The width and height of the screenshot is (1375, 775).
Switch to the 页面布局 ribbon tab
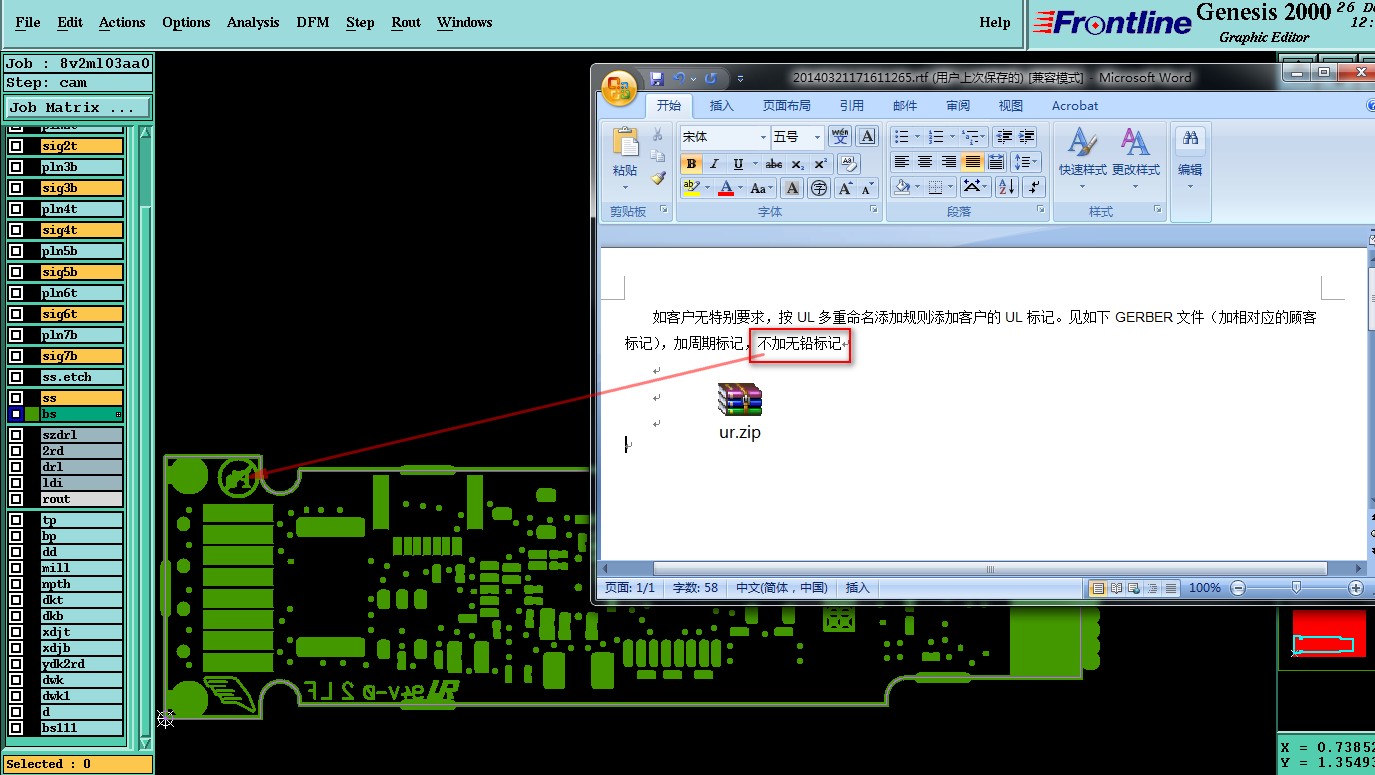coord(787,105)
